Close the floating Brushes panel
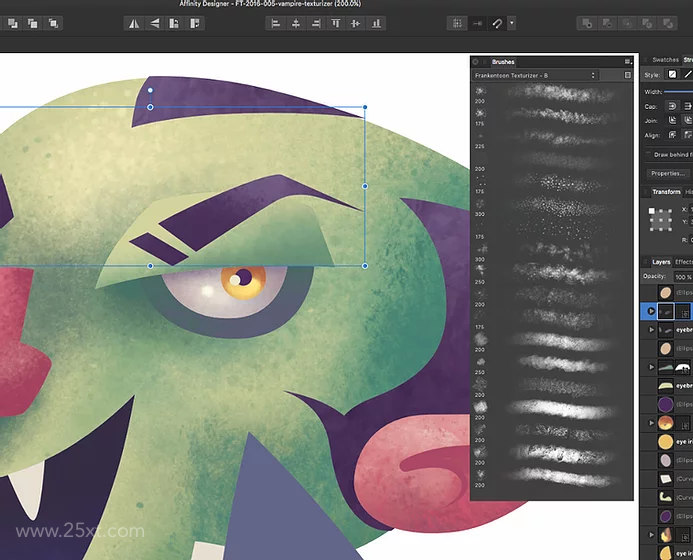The image size is (693, 560). [x=476, y=62]
